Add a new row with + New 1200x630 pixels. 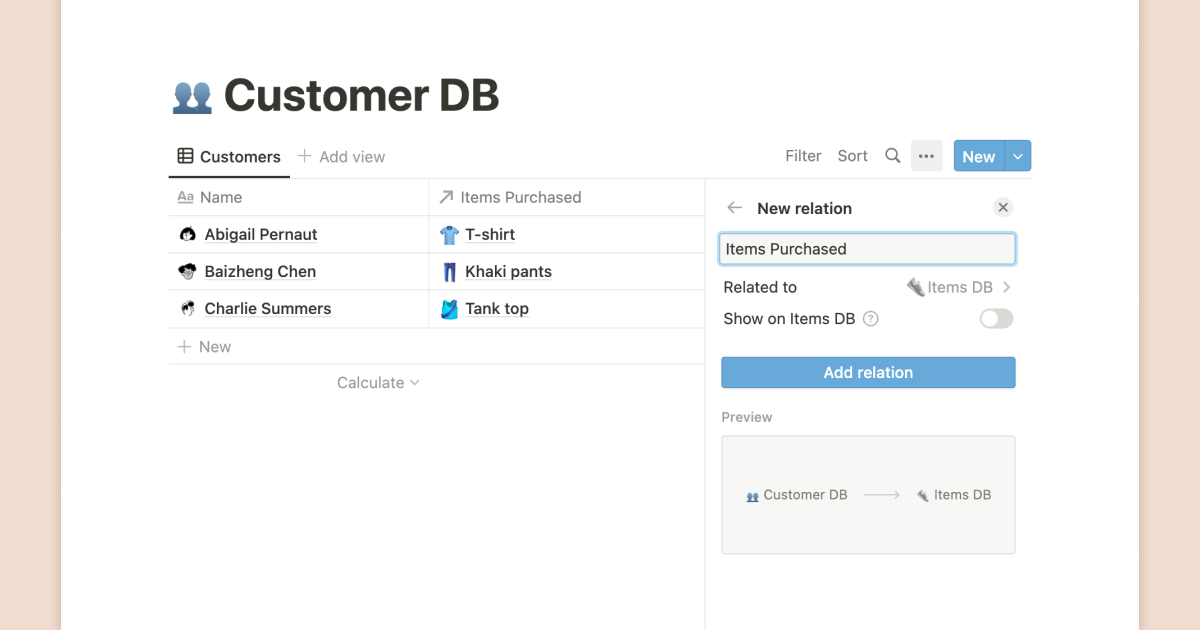[204, 347]
